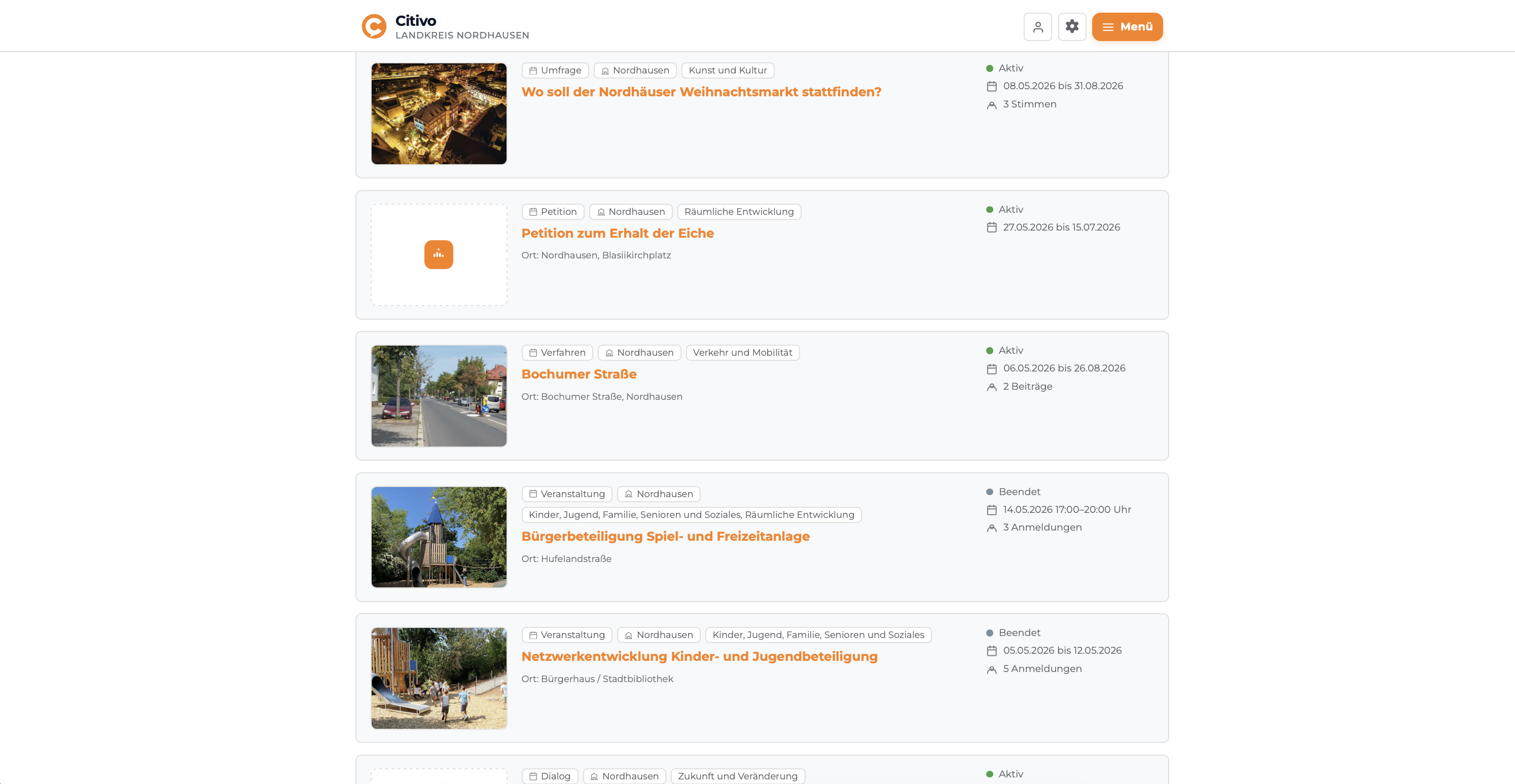Click calendar icon beside 06.05.2026 bis 26.08.2026

992,368
